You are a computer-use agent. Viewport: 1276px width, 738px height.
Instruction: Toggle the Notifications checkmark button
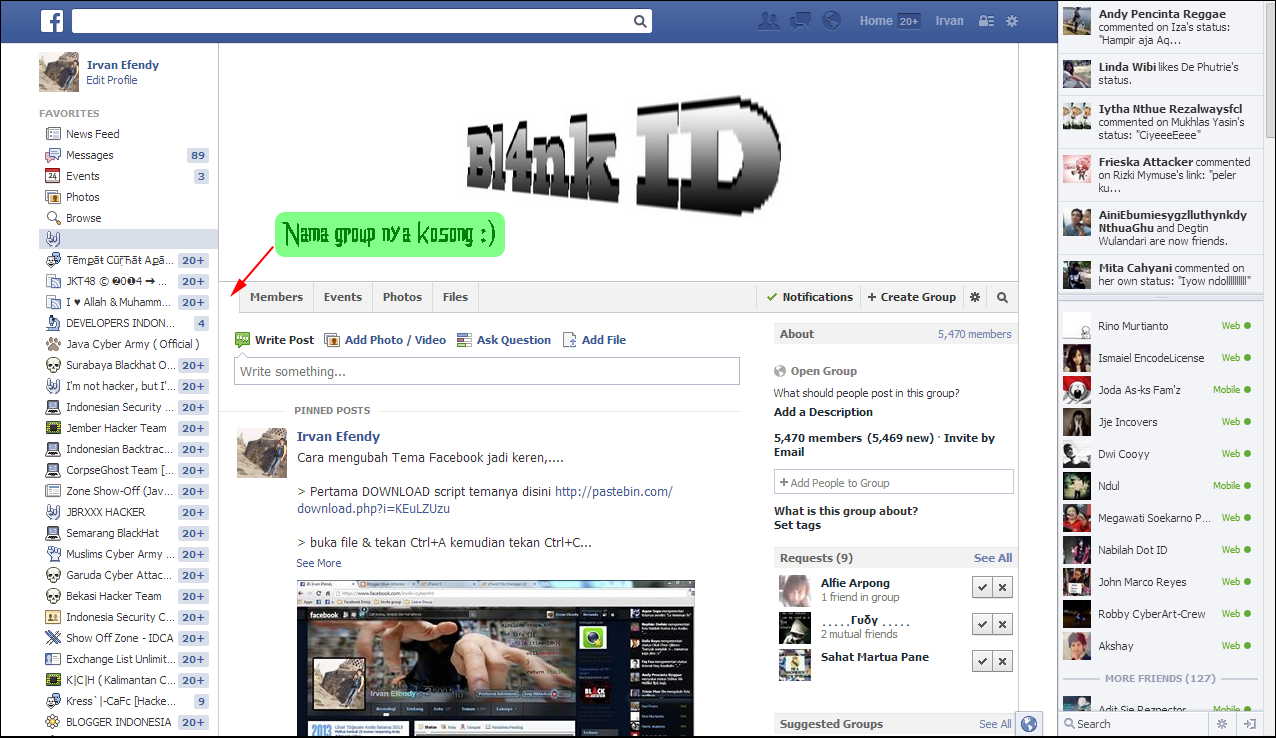[x=810, y=297]
